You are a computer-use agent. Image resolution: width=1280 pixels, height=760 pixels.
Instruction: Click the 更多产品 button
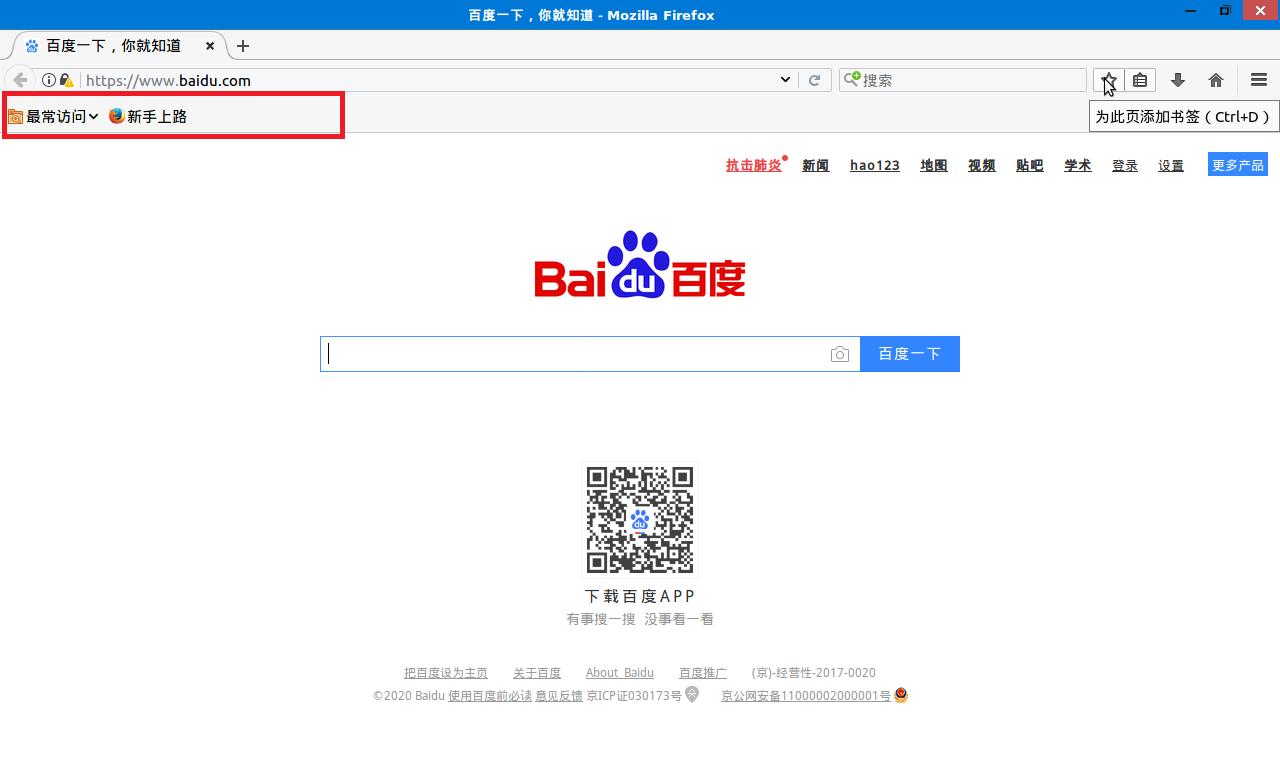coord(1238,165)
